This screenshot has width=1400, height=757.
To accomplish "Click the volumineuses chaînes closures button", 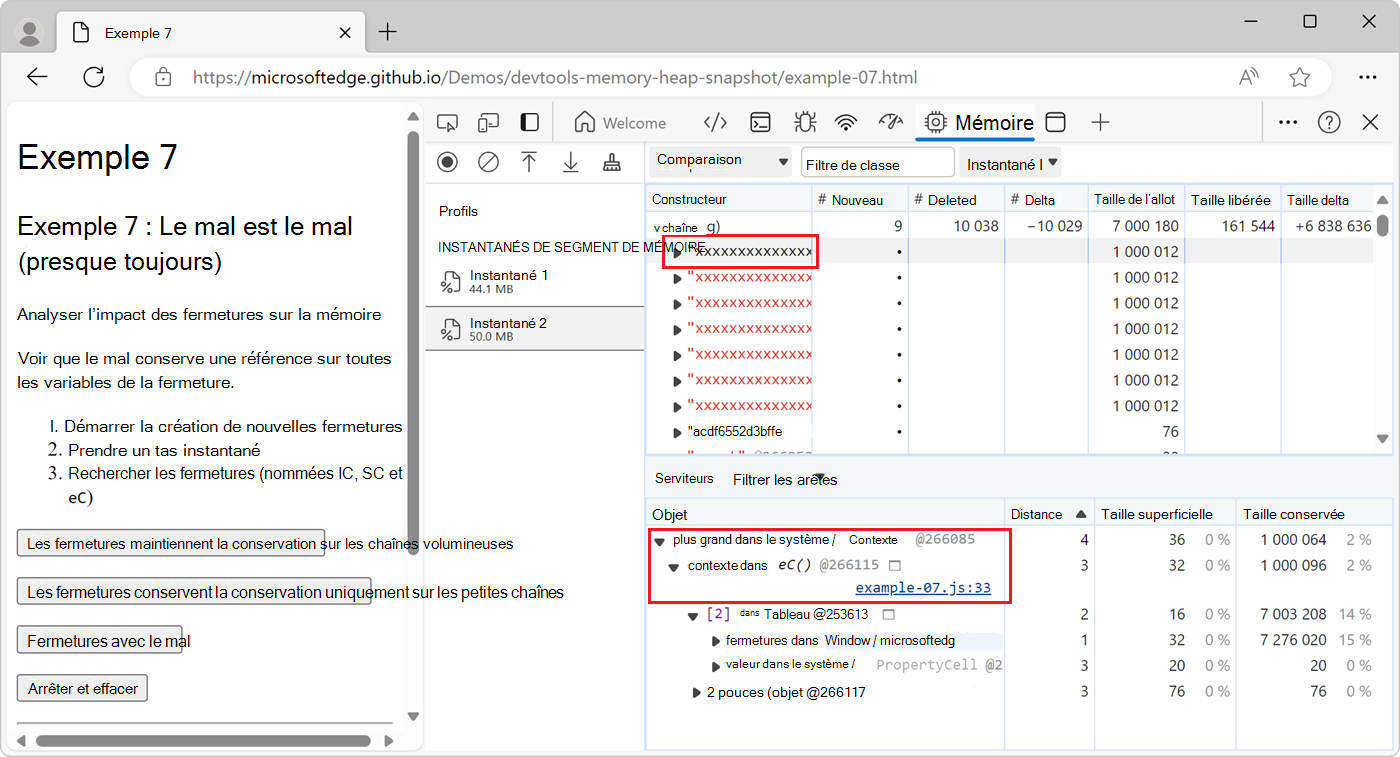I will click(171, 543).
